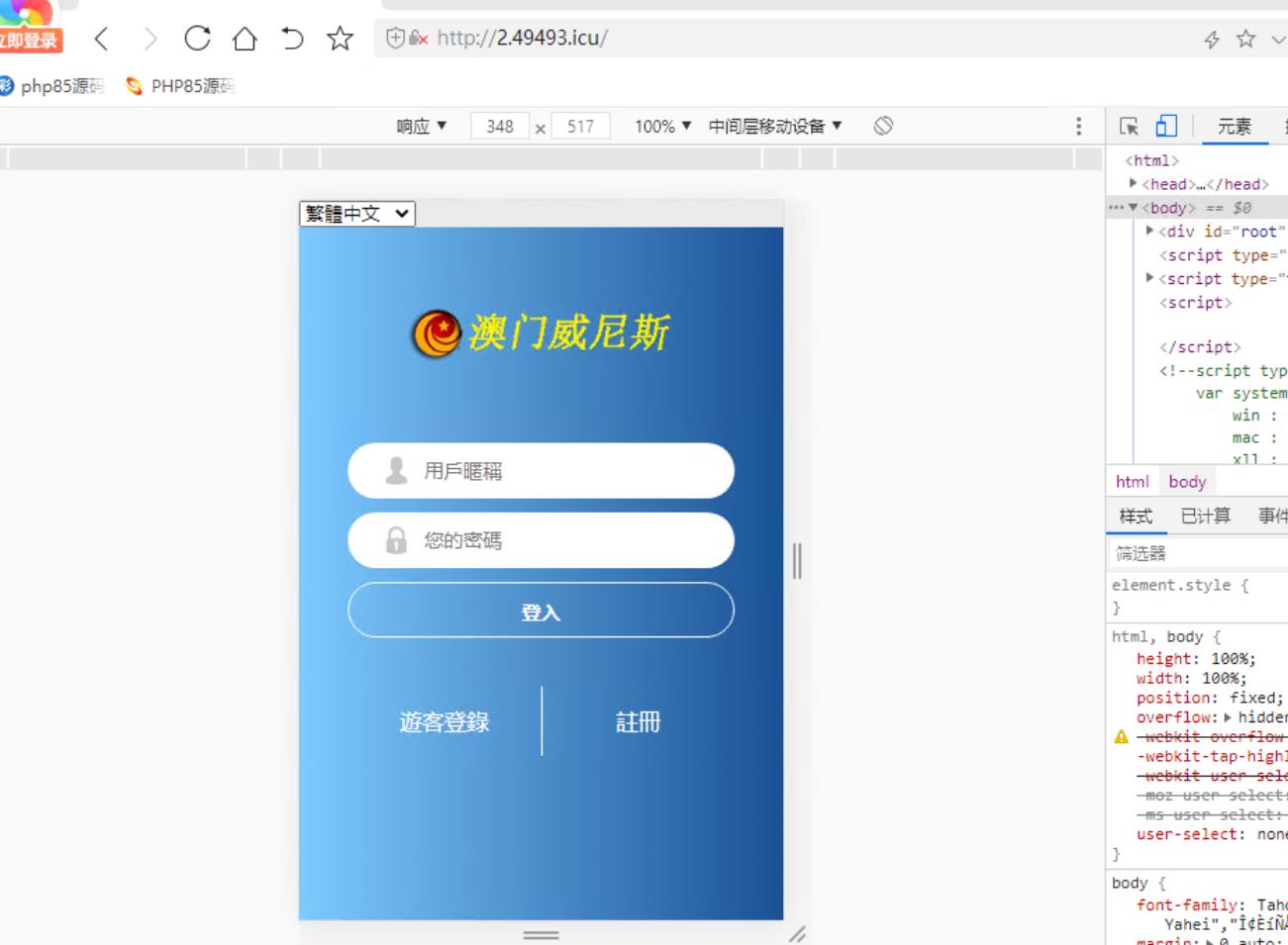Image resolution: width=1288 pixels, height=945 pixels.
Task: Click the 註冊 register link
Action: (x=638, y=722)
